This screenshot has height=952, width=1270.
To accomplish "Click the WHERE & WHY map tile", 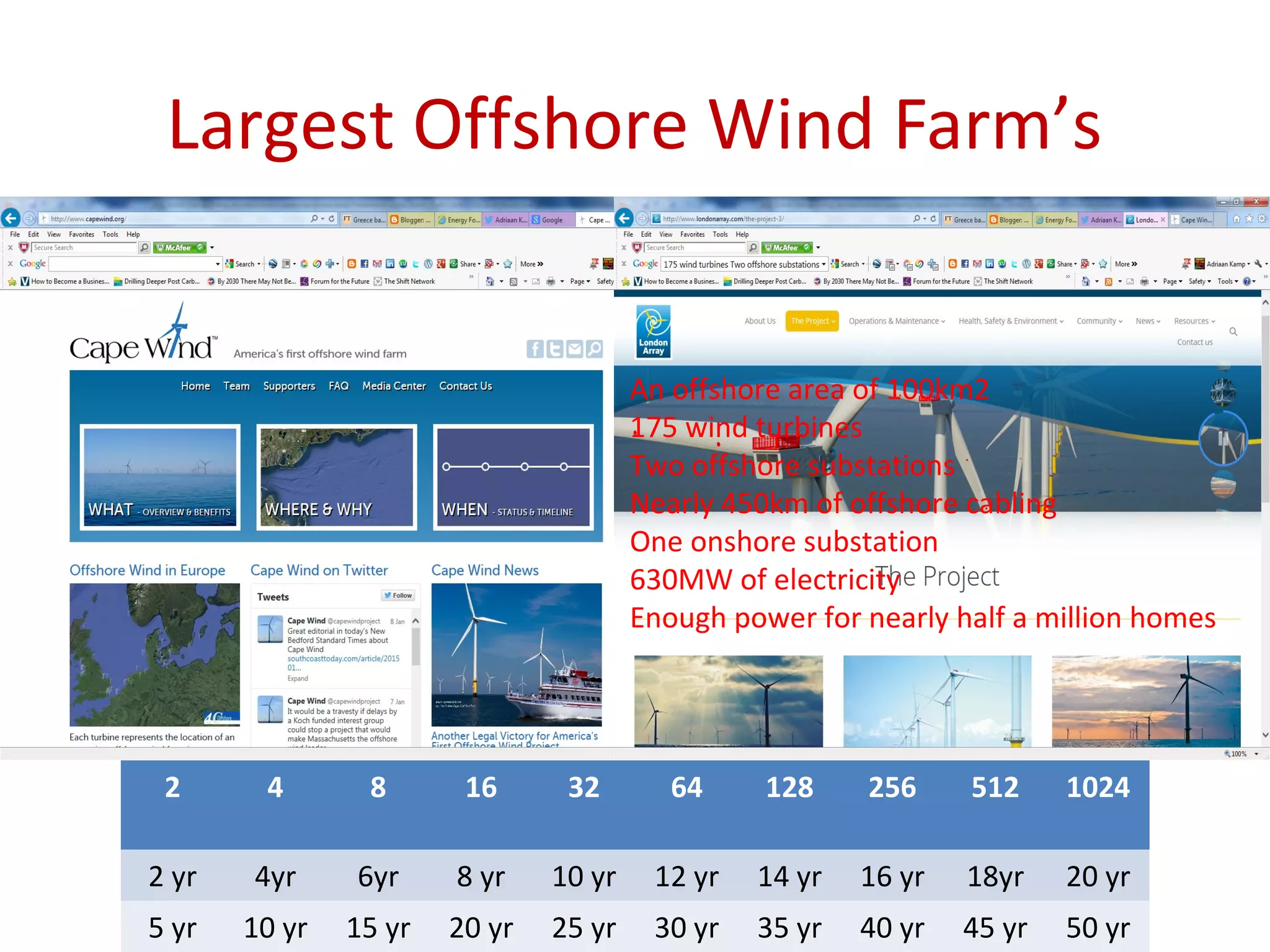I will point(337,477).
